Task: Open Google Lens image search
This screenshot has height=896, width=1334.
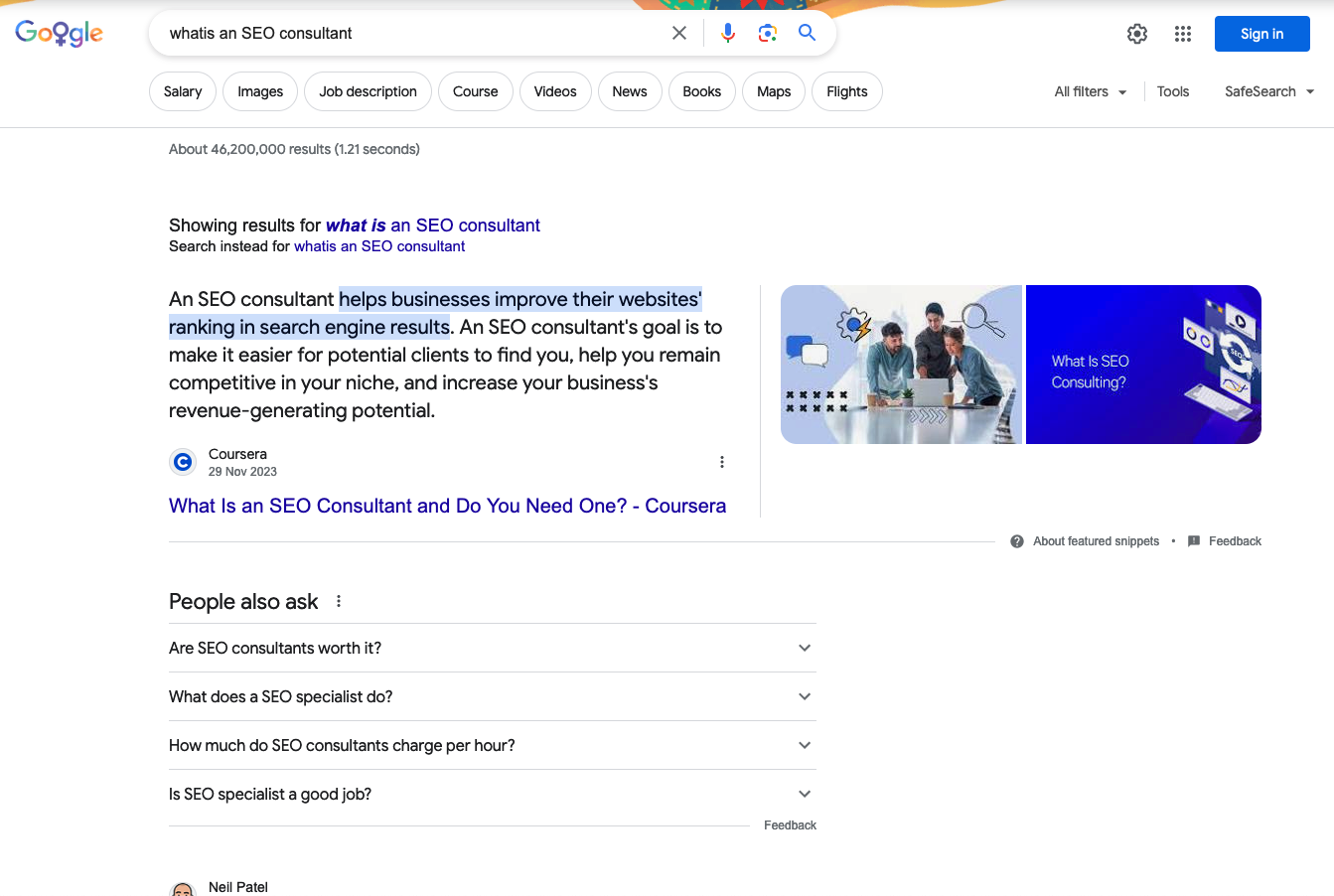Action: tap(767, 32)
